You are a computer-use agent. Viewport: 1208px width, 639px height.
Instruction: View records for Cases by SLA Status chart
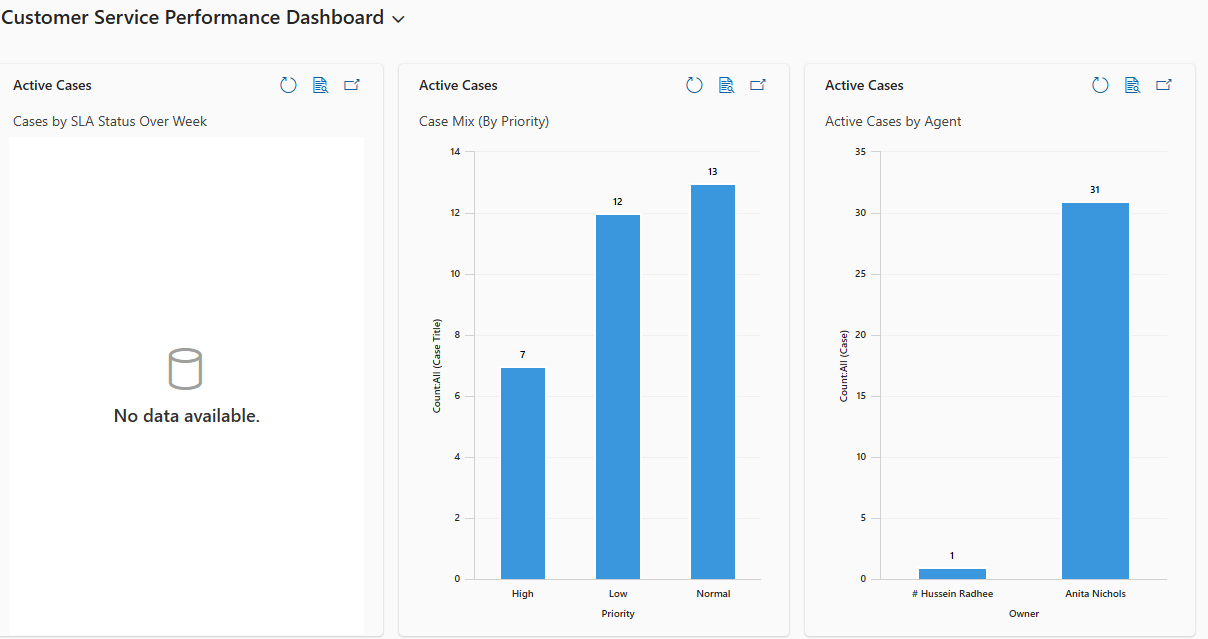tap(320, 86)
